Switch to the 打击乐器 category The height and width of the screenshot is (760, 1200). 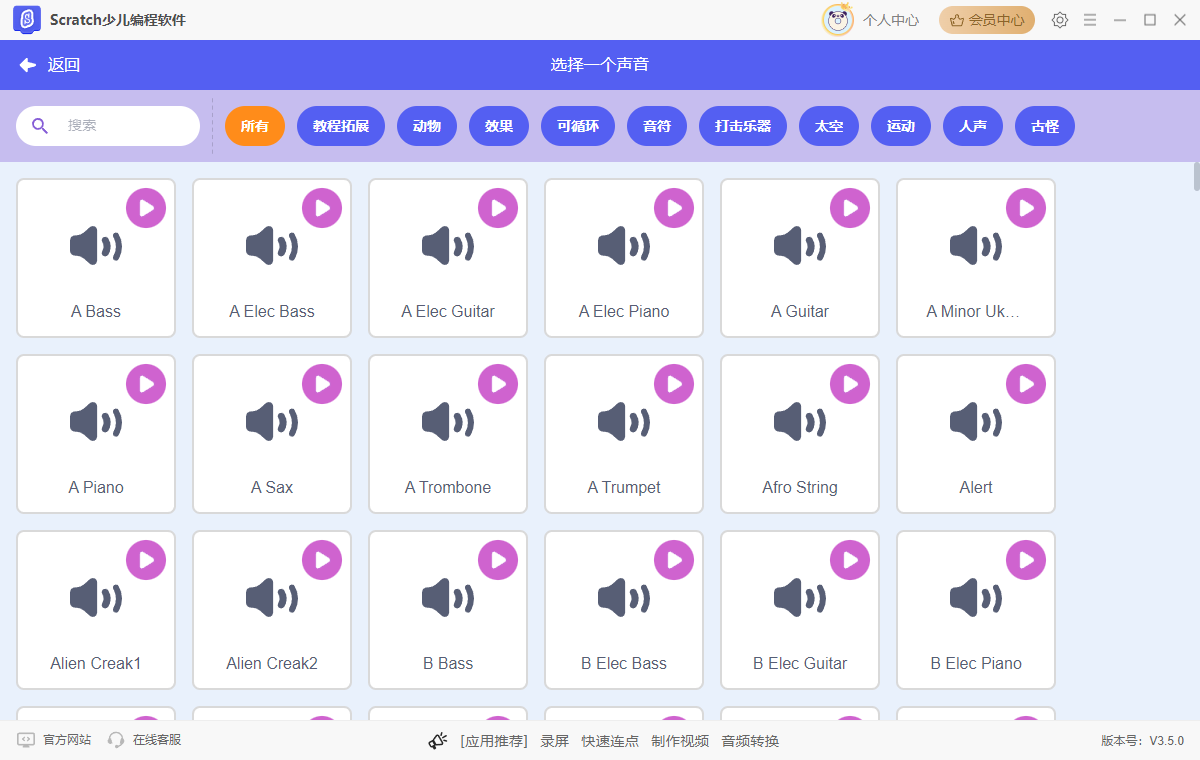tap(743, 126)
